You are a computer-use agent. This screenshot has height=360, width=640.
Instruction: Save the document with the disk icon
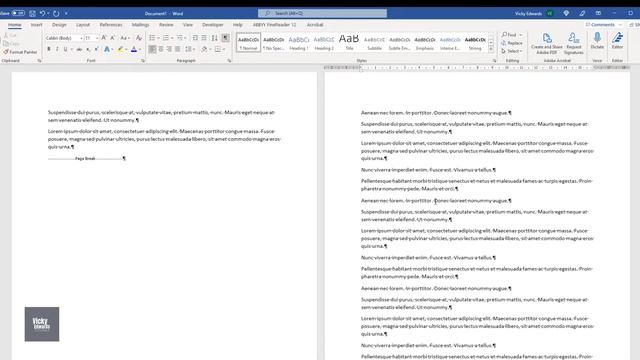tap(32, 13)
